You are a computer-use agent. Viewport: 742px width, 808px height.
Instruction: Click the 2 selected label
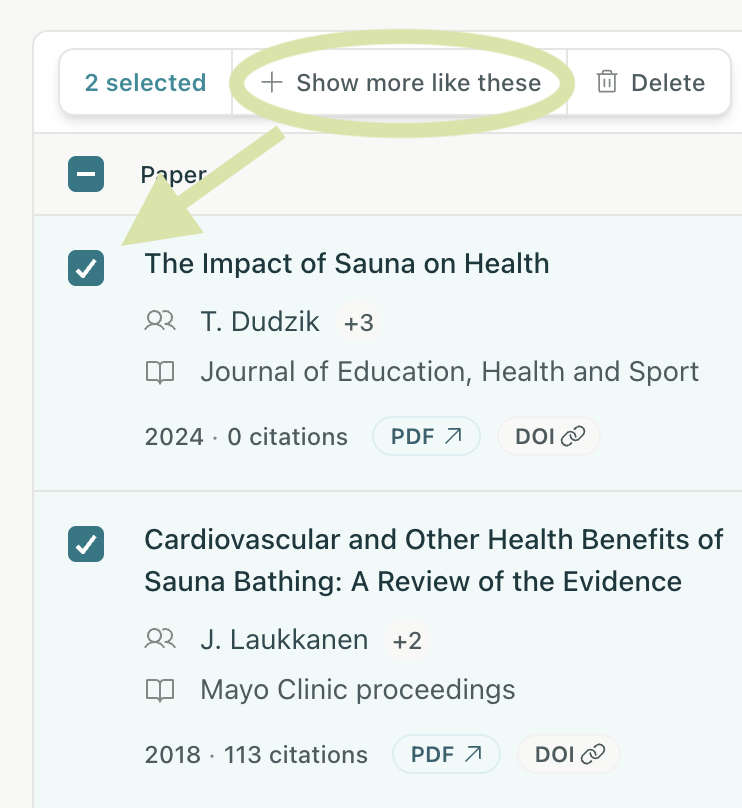[145, 82]
